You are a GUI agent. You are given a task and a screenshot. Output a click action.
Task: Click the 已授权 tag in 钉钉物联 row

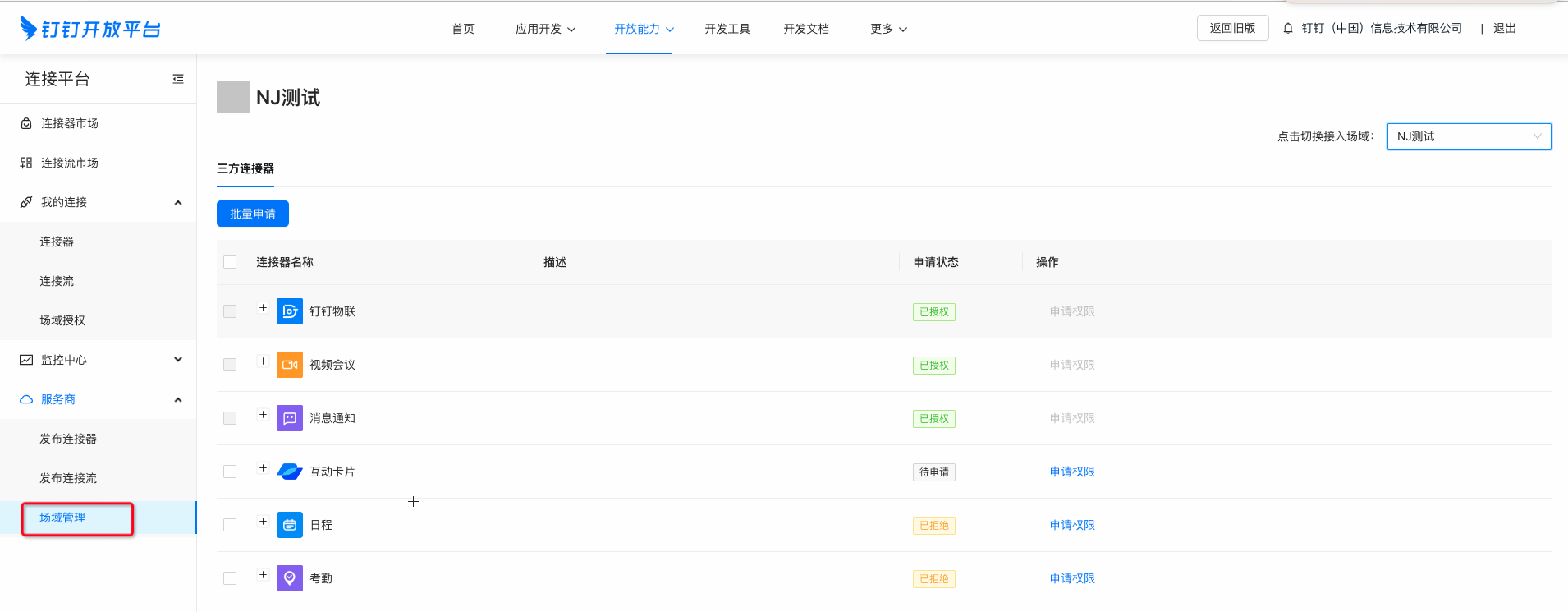click(x=934, y=312)
